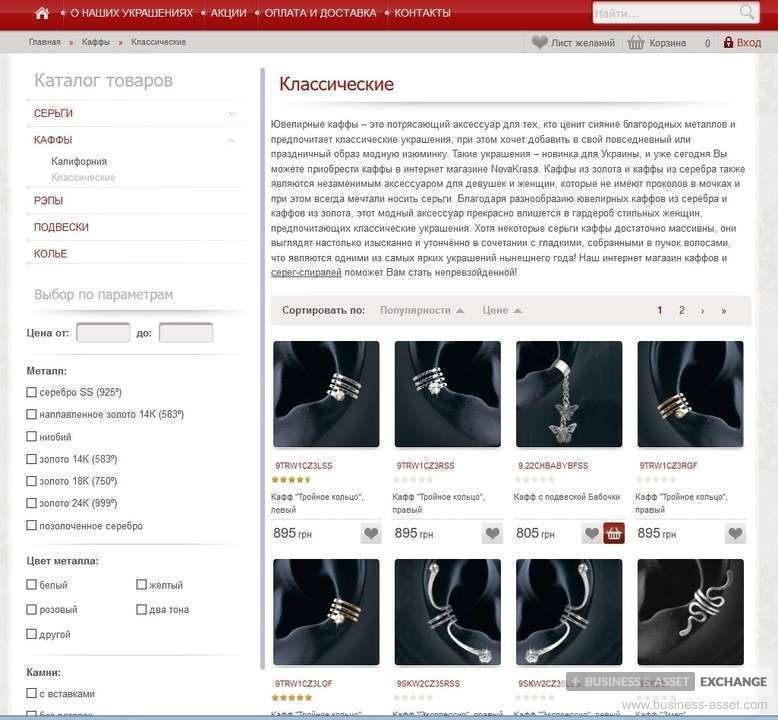Screen dimensions: 778x720
Task: Add 9TRW1CZ3RGF cuff to wish list
Action: [x=735, y=533]
